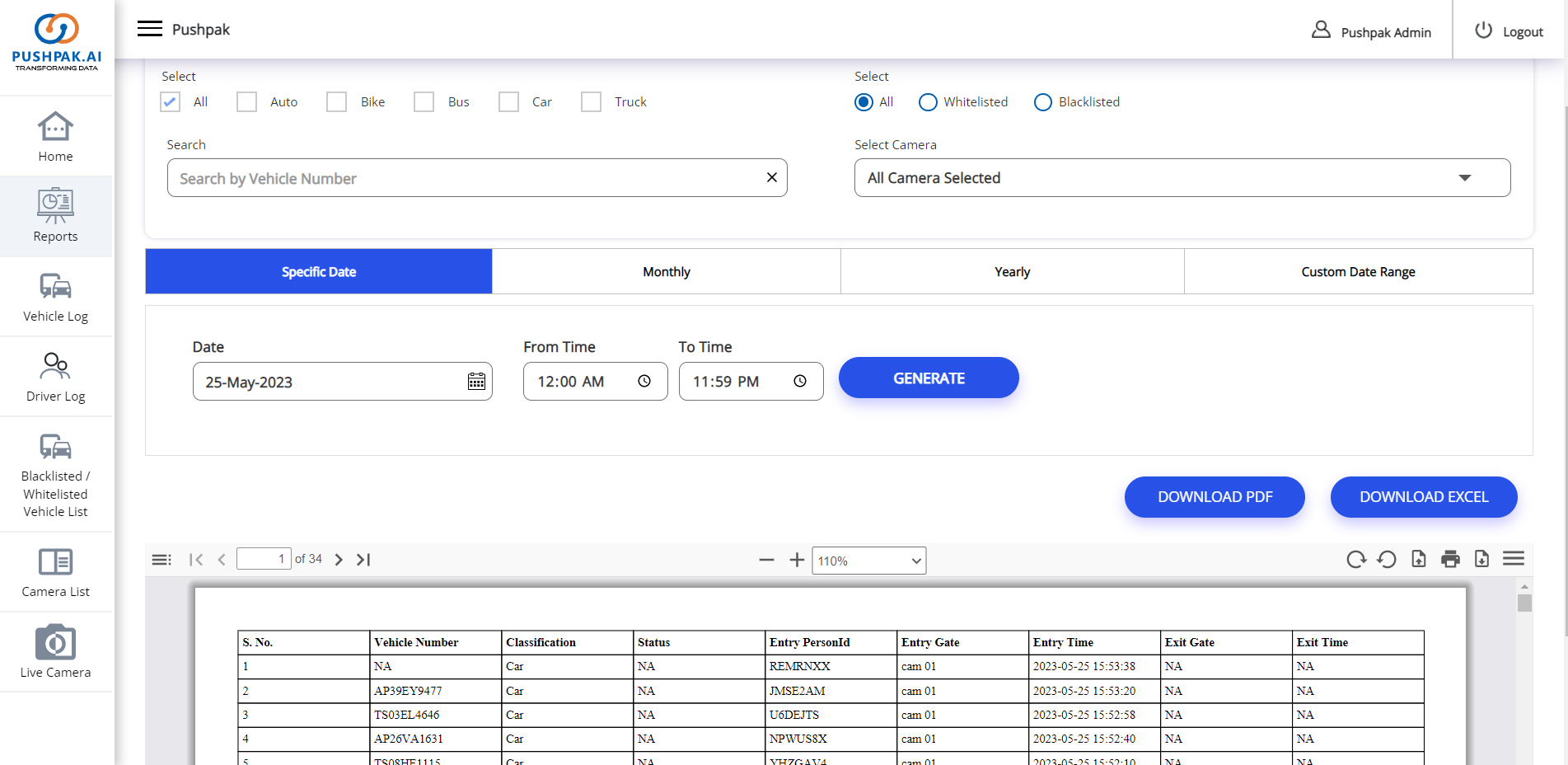Screen dimensions: 1568x765
Task: Click the GENERATE button
Action: [929, 378]
